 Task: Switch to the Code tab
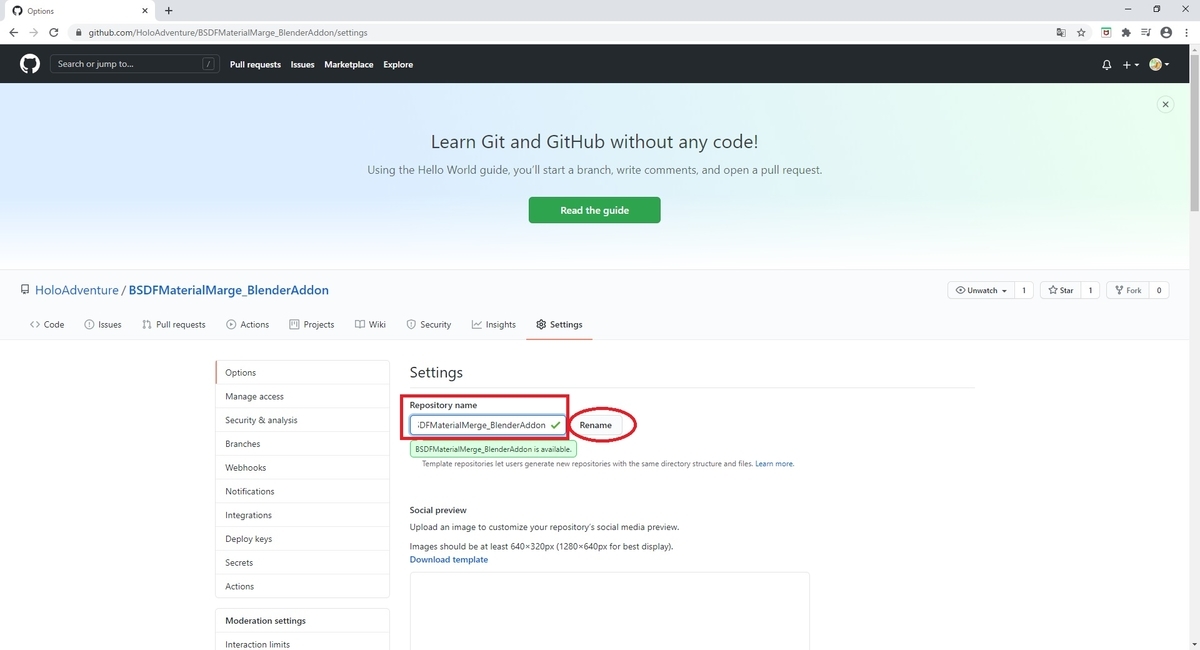pyautogui.click(x=47, y=324)
